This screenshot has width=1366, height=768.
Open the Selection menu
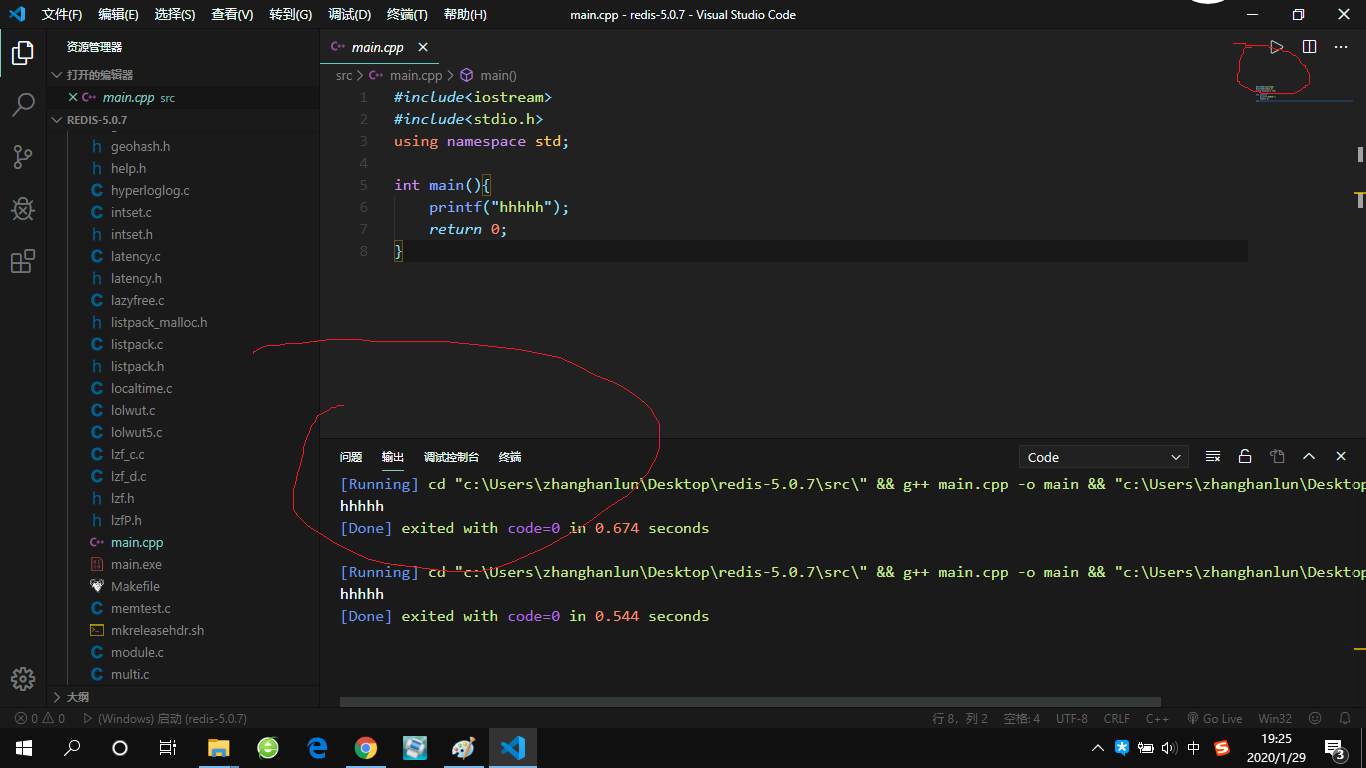175,15
